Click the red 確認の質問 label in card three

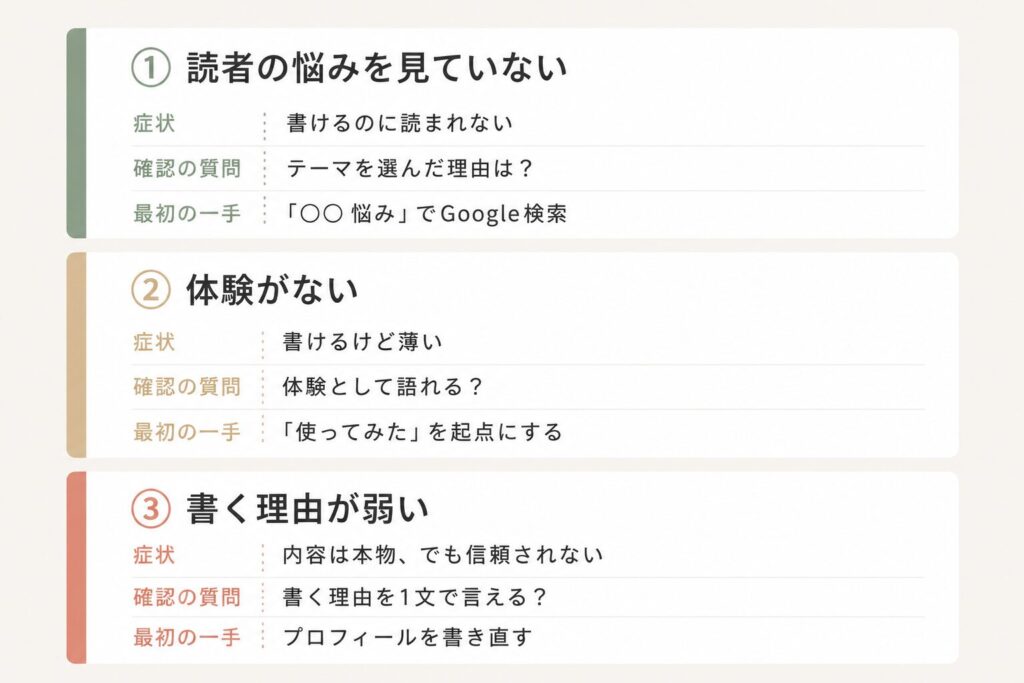click(x=187, y=597)
